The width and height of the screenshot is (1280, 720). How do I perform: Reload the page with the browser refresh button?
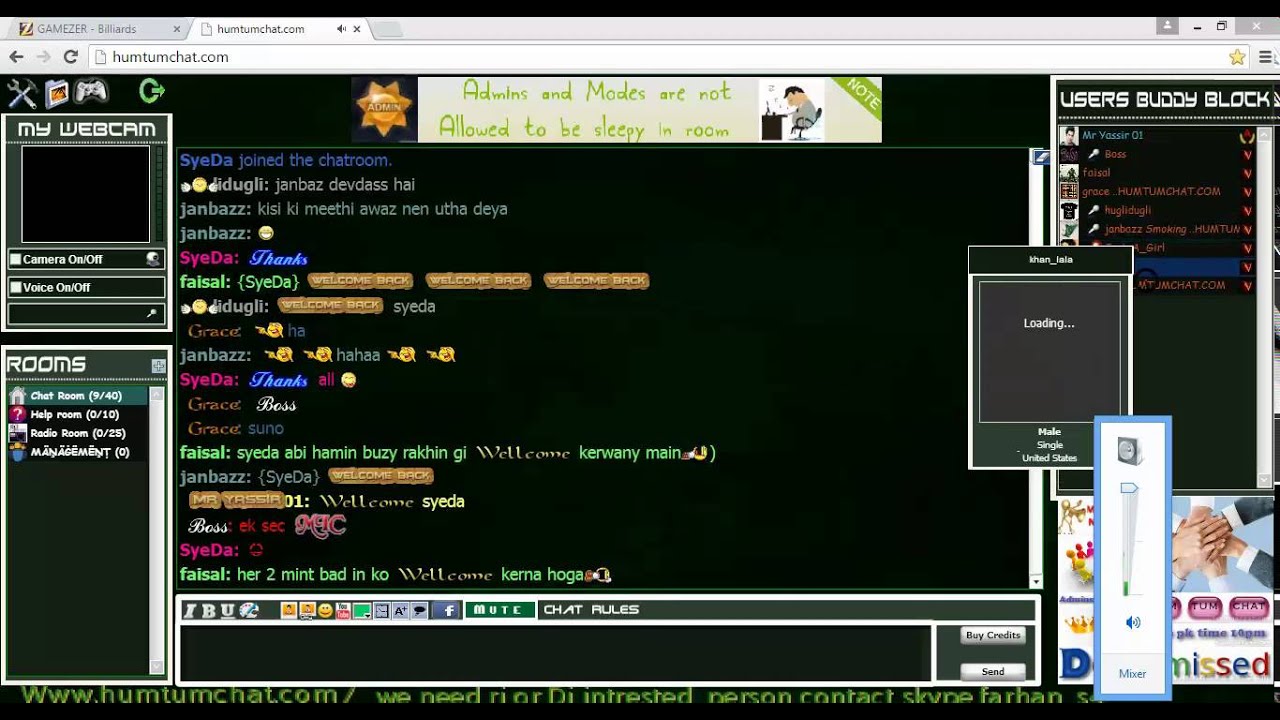click(x=70, y=57)
